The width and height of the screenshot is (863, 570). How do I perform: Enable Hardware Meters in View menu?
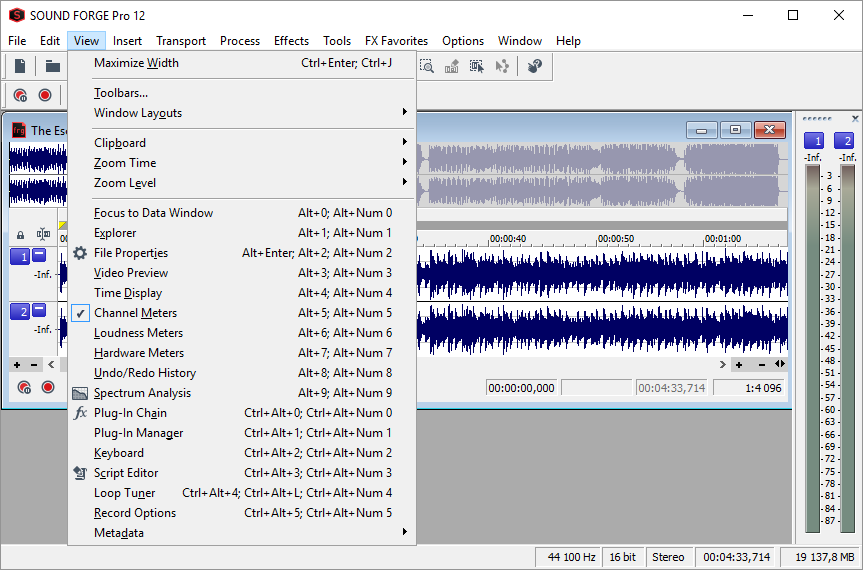tap(242, 353)
